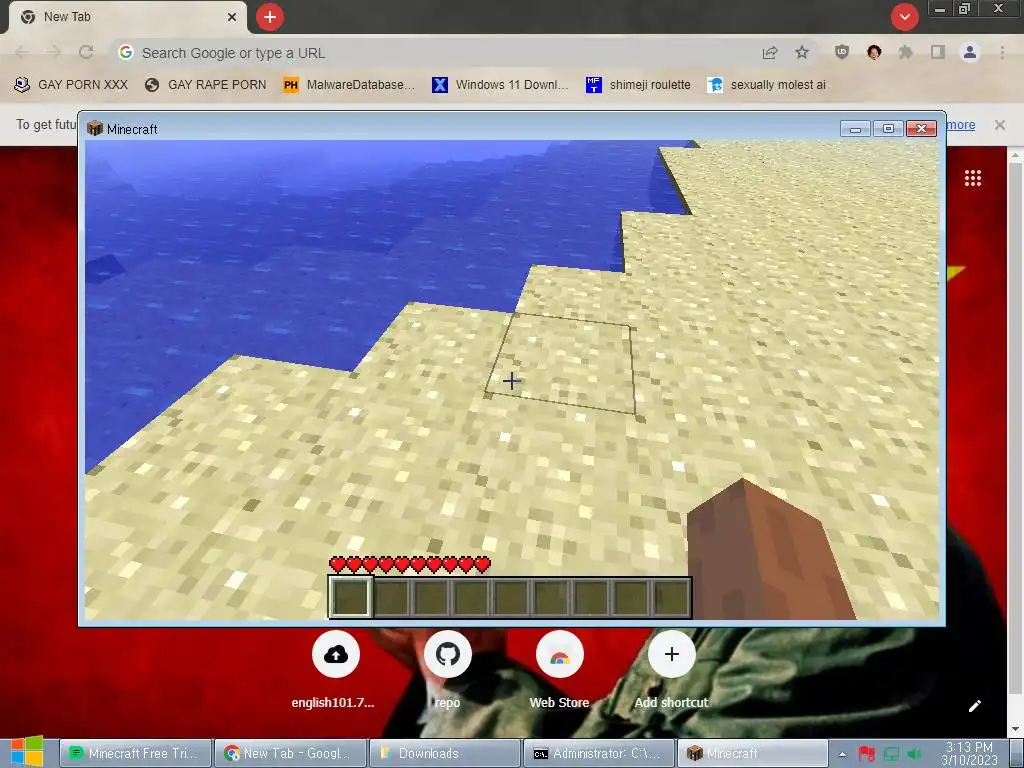Click the avatar face extension icon

coord(874,52)
